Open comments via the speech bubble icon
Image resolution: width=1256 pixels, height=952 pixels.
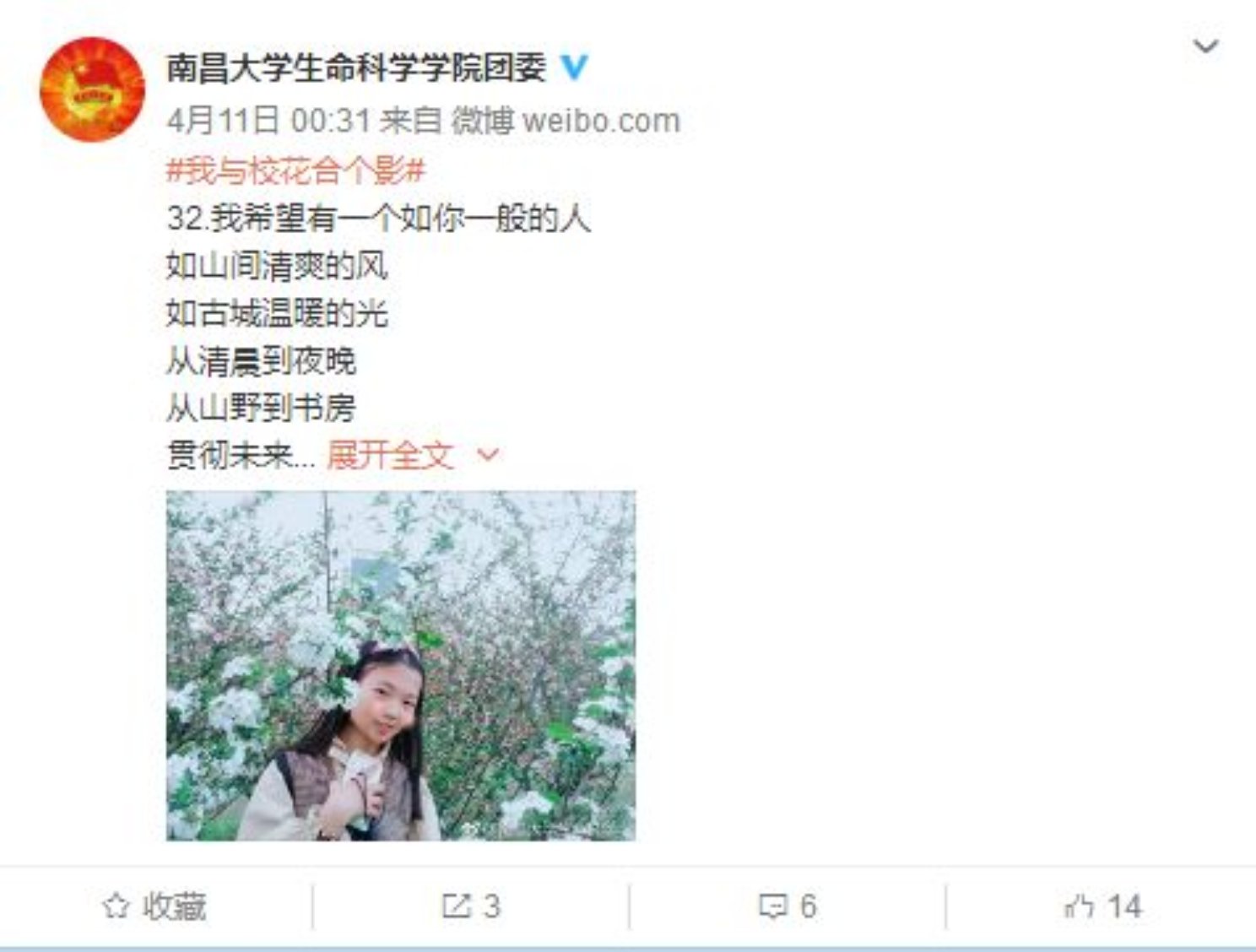point(772,907)
